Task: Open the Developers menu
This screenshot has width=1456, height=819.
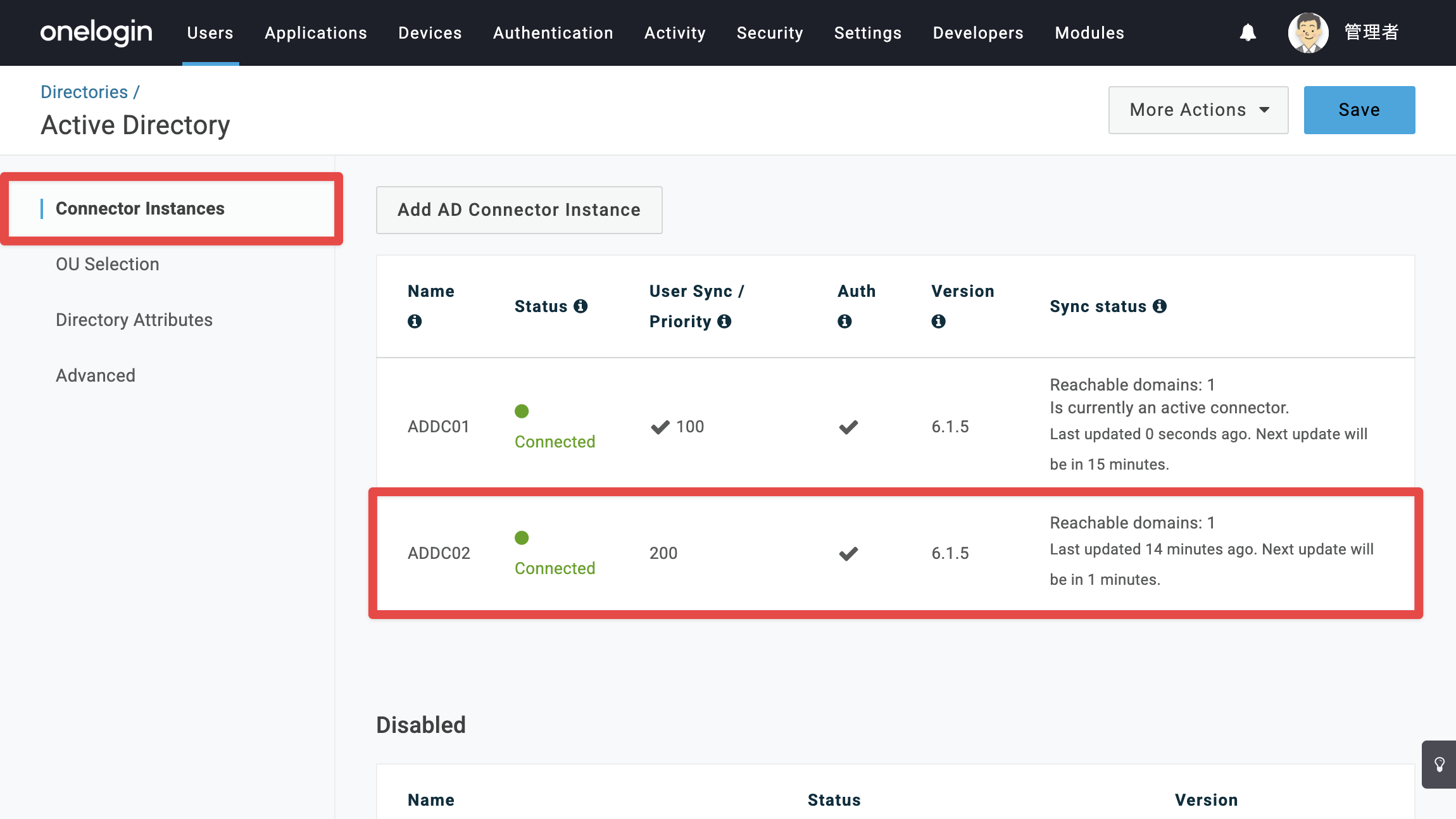Action: point(978,33)
